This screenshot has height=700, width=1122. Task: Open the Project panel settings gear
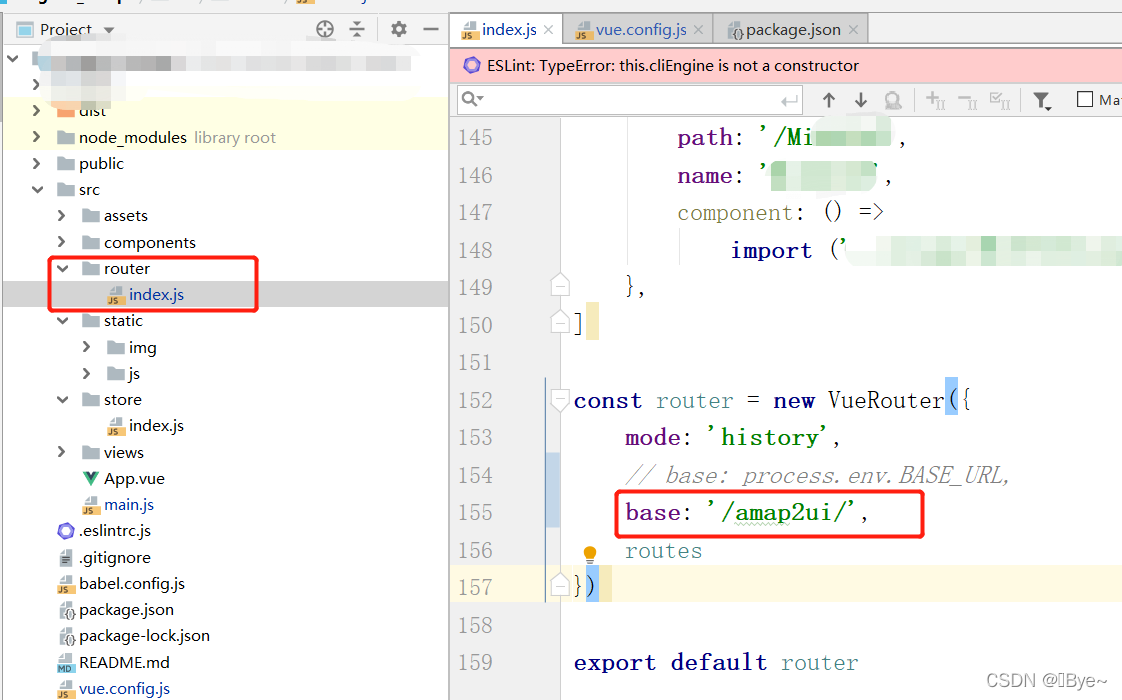click(396, 29)
